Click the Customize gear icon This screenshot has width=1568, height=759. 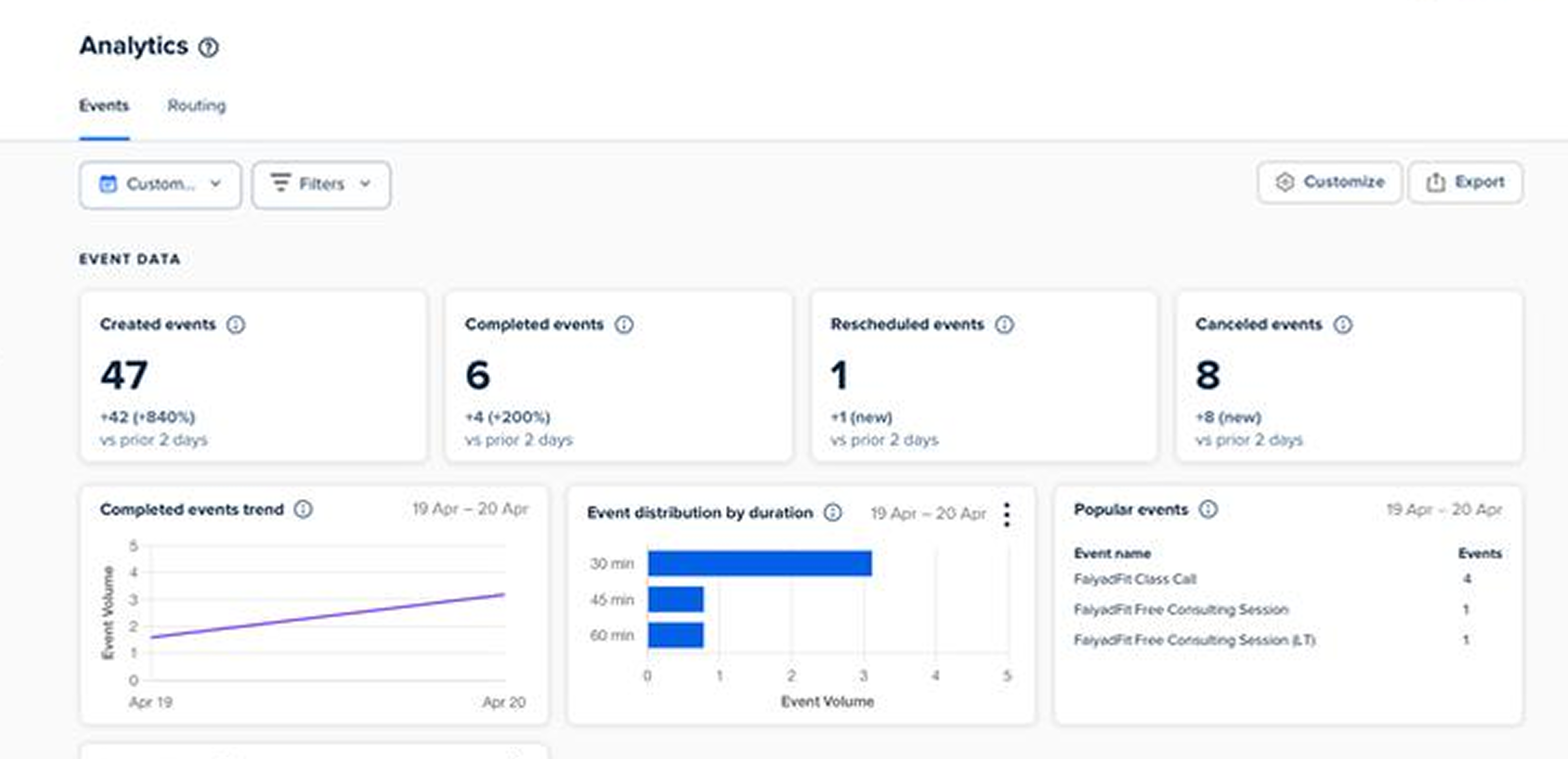coord(1284,182)
